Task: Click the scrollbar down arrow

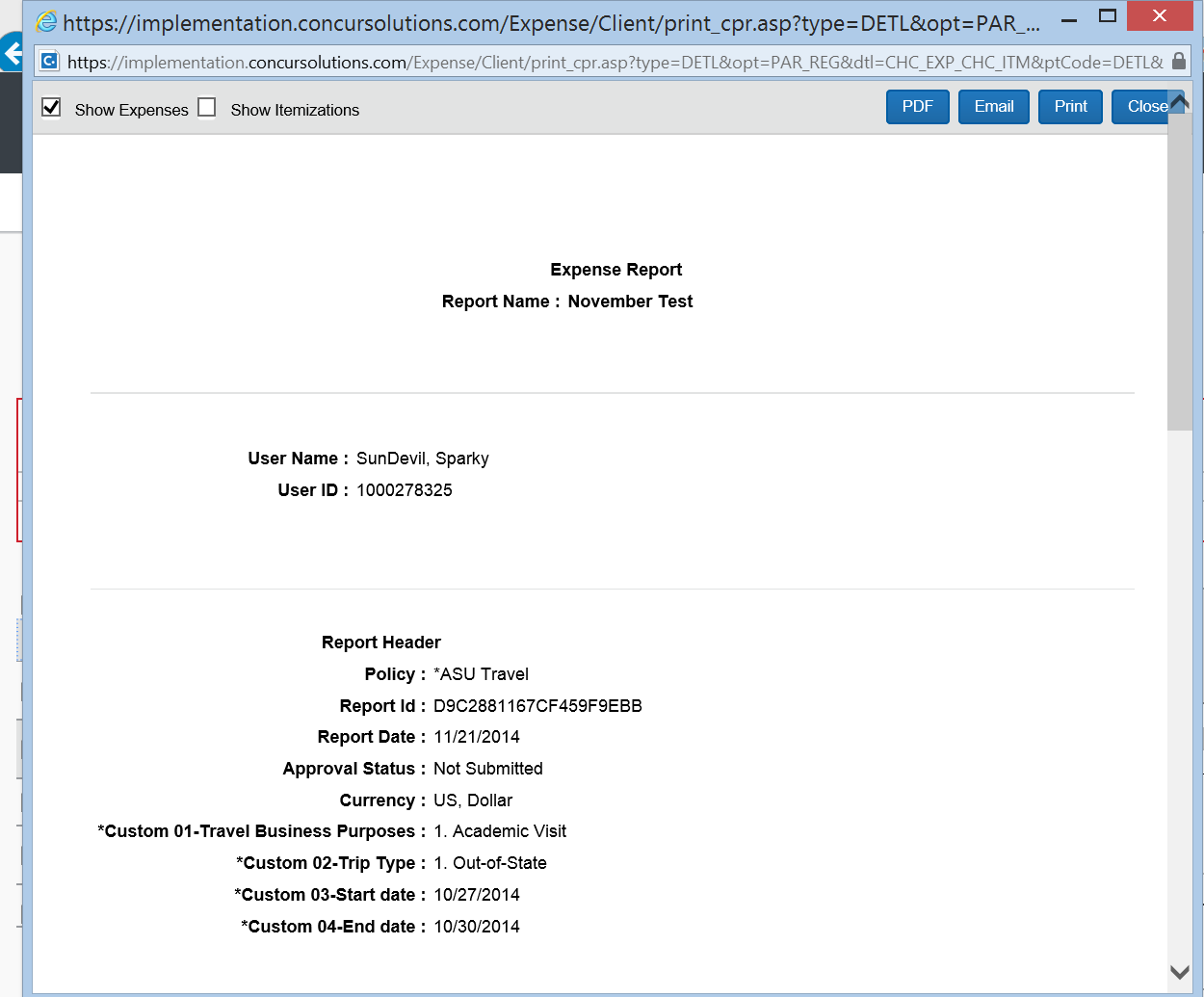Action: [1180, 972]
